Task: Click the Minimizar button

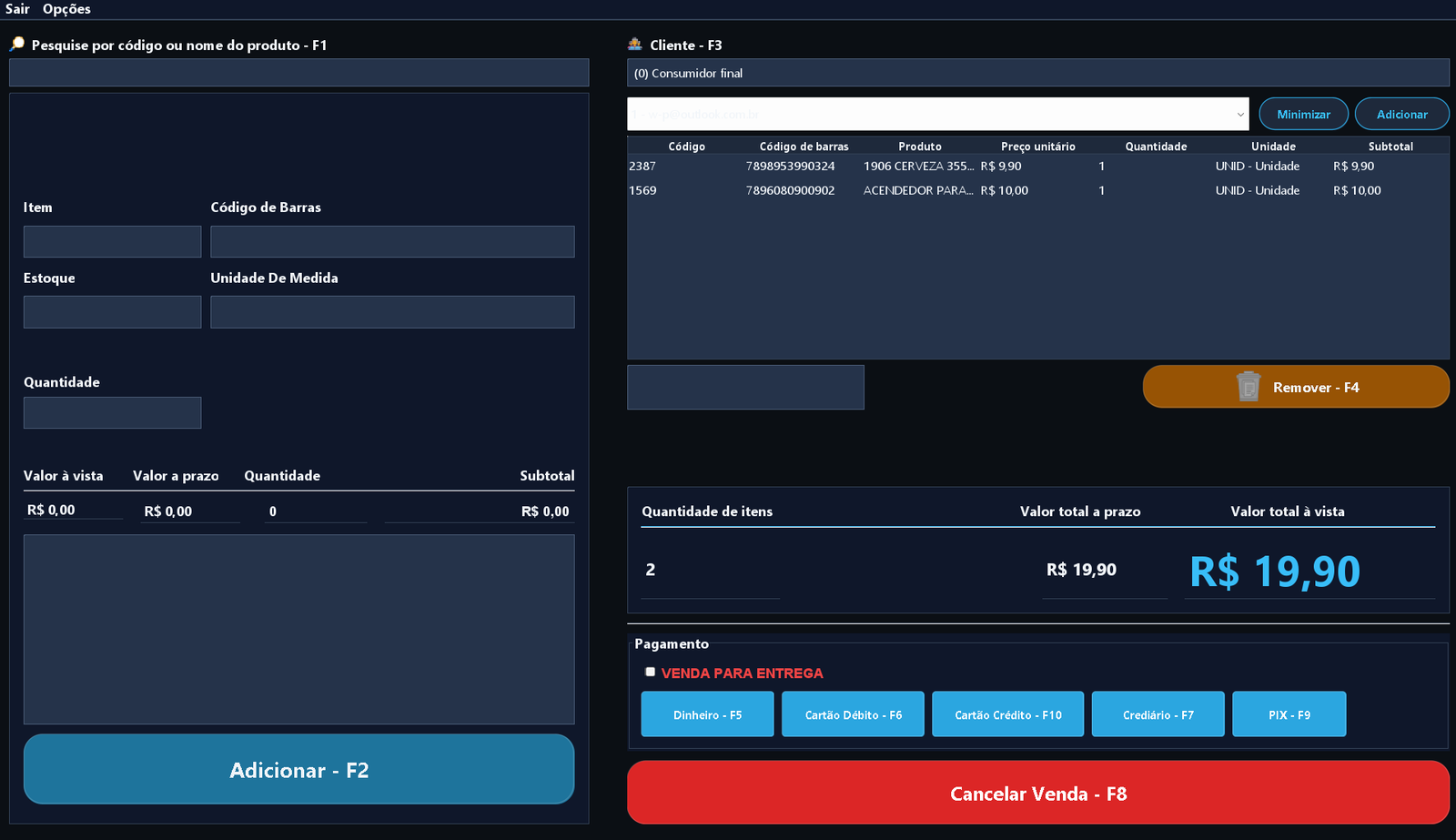Action: click(1303, 114)
